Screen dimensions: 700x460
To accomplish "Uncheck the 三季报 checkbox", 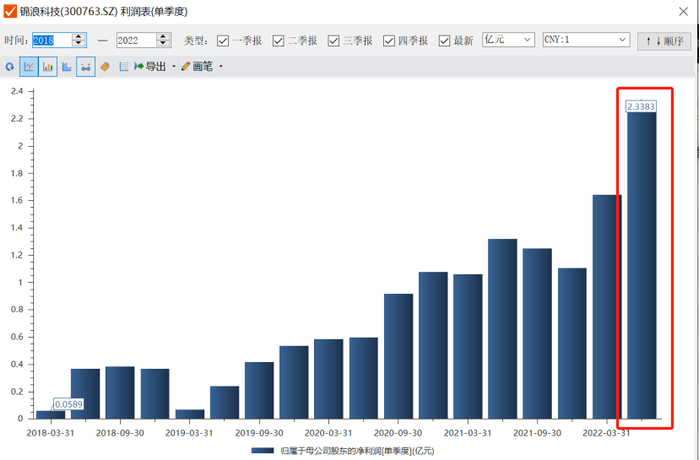I will [333, 41].
